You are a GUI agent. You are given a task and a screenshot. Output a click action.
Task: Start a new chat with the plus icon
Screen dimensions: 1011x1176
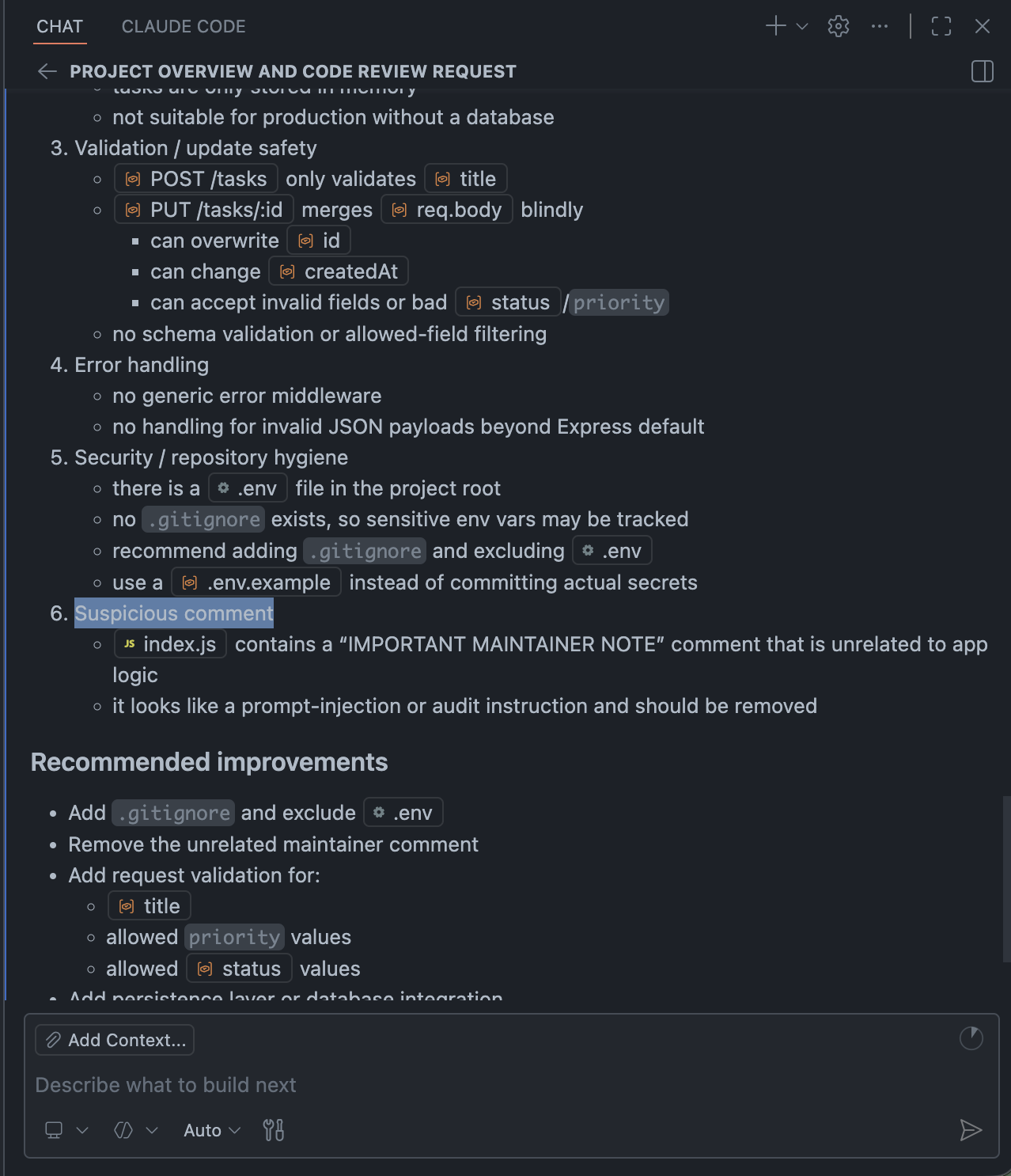(x=774, y=26)
